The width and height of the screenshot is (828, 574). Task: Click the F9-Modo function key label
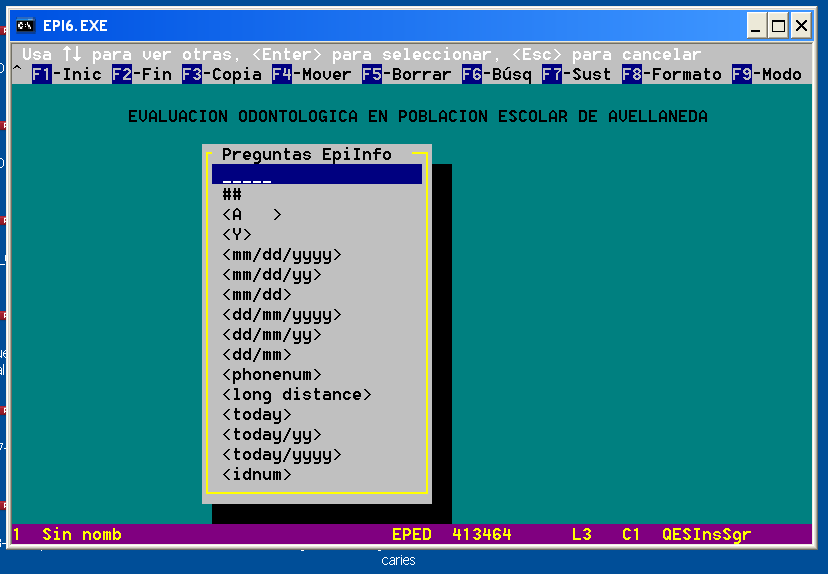[x=767, y=74]
